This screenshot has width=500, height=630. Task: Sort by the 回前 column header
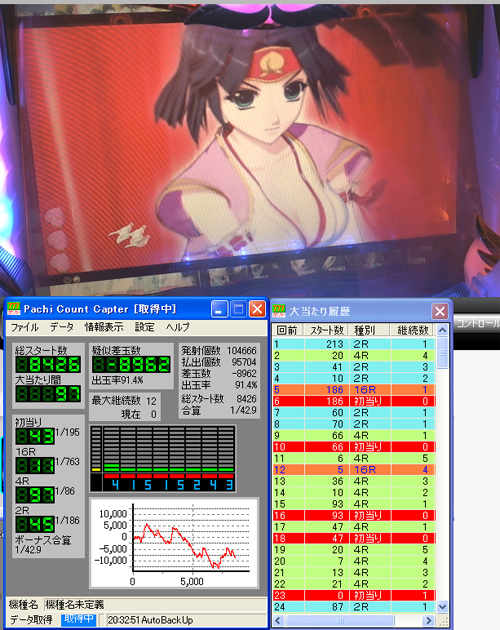click(x=288, y=330)
